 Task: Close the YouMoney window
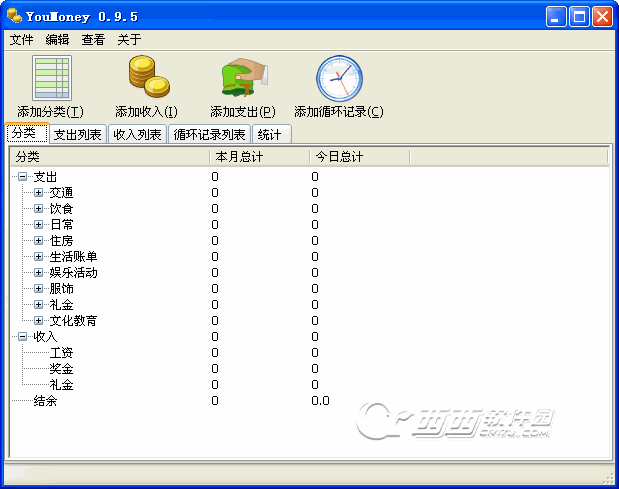pyautogui.click(x=602, y=17)
